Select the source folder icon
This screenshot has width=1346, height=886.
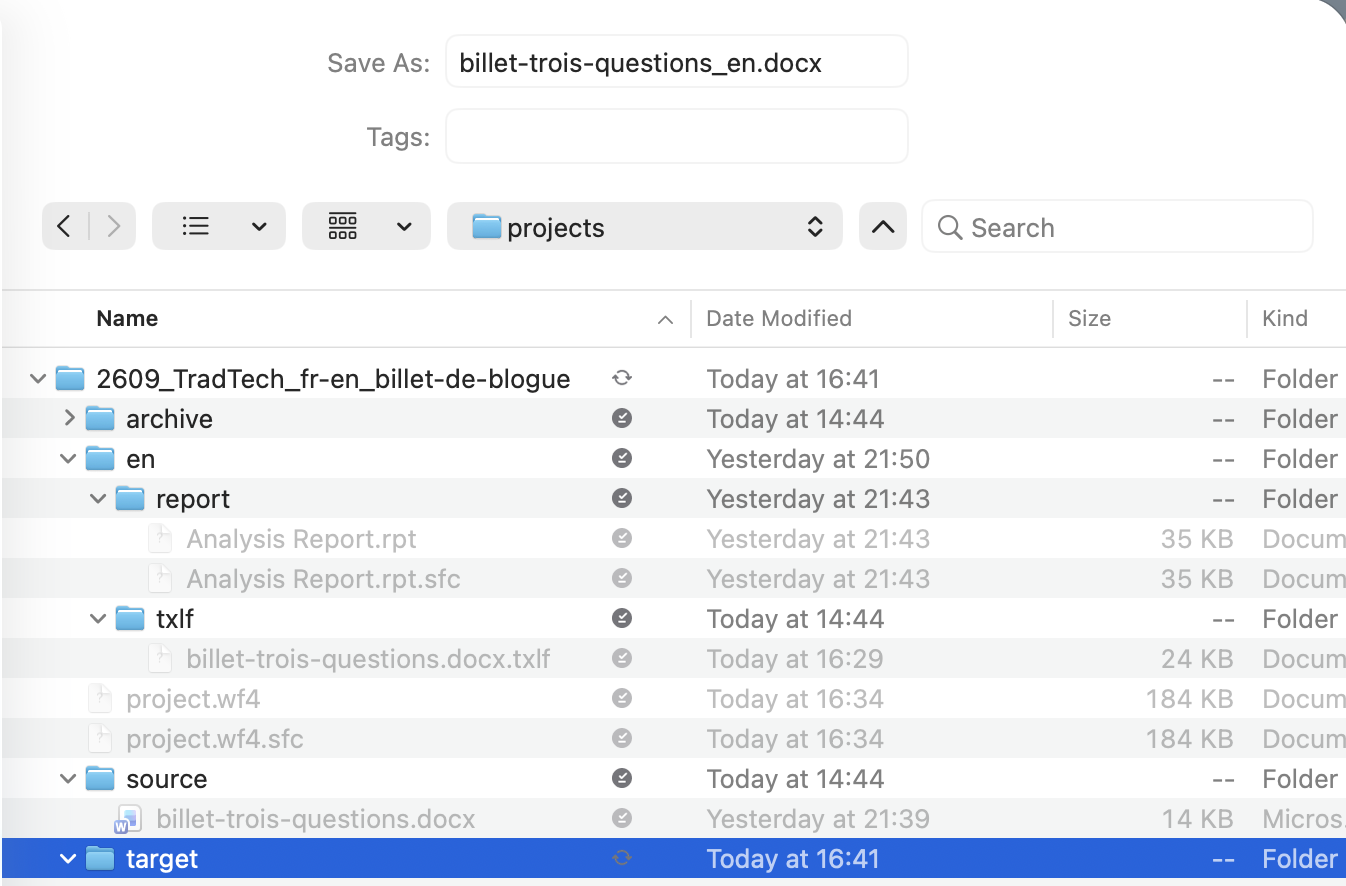(100, 778)
